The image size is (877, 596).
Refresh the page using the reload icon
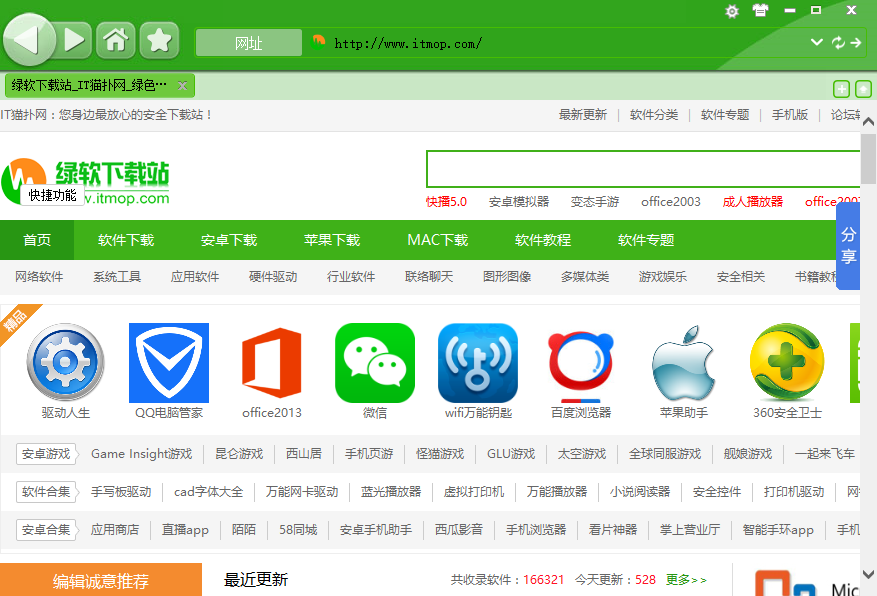(838, 42)
